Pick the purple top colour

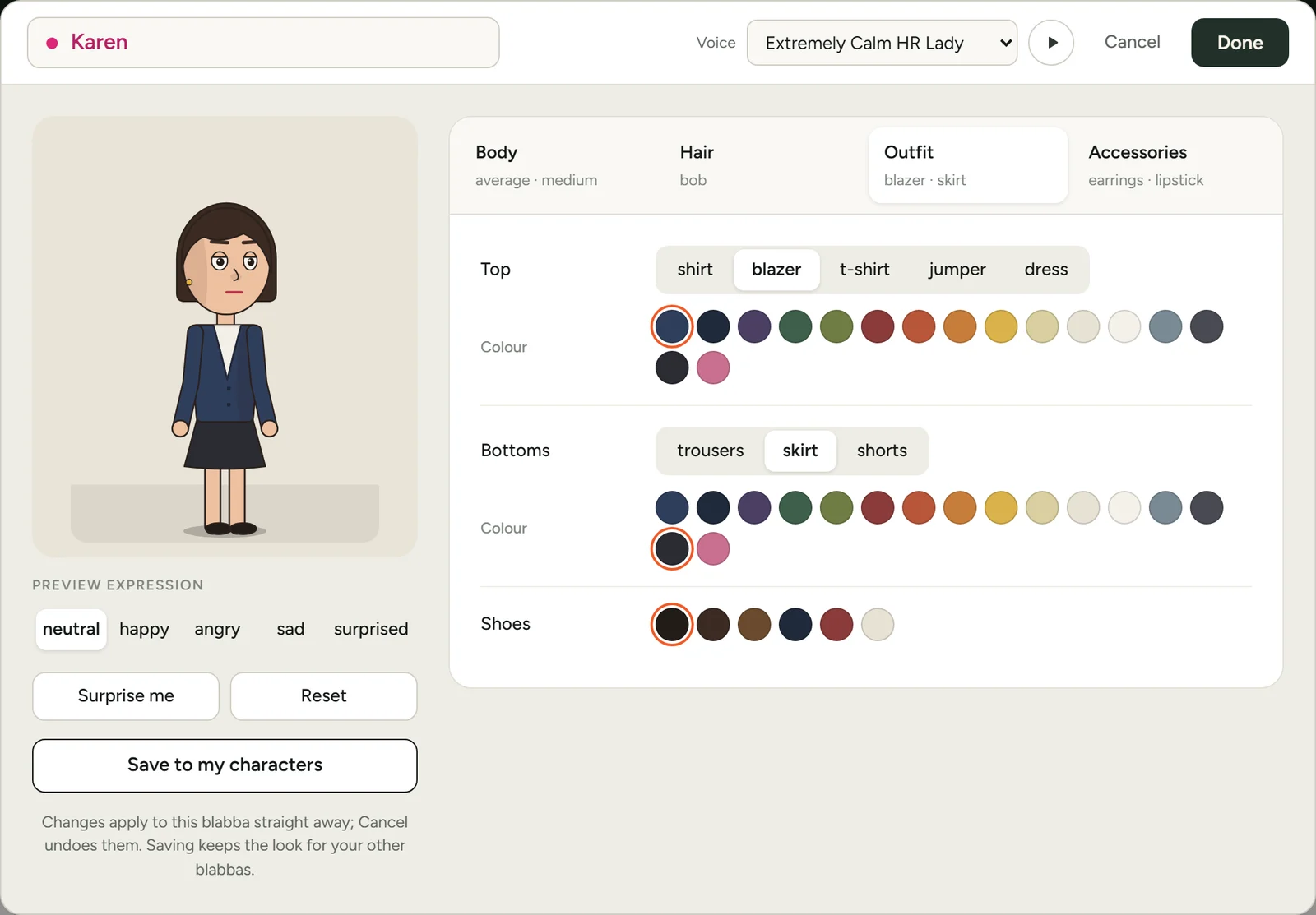click(x=754, y=326)
